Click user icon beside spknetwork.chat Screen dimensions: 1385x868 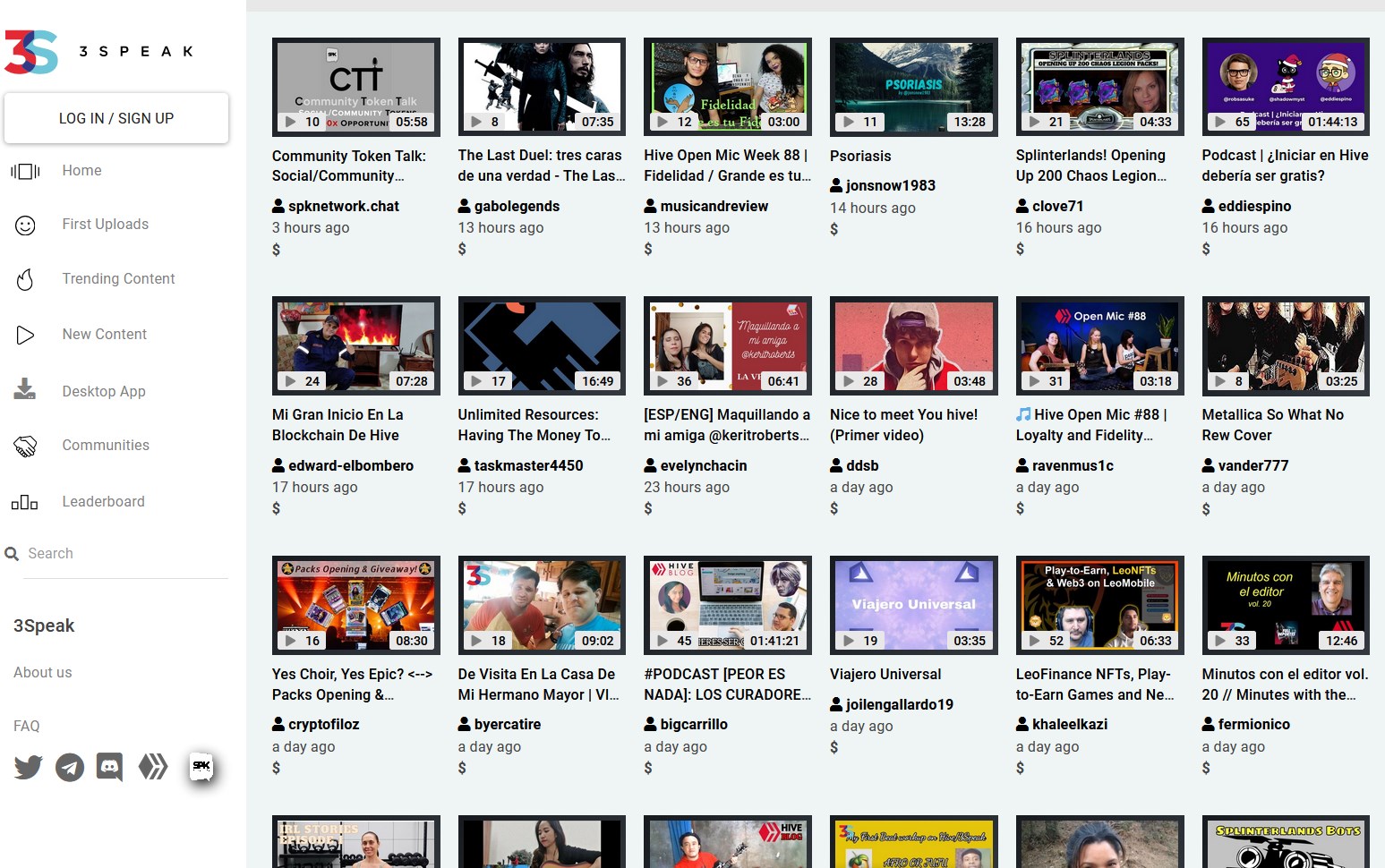pos(278,206)
